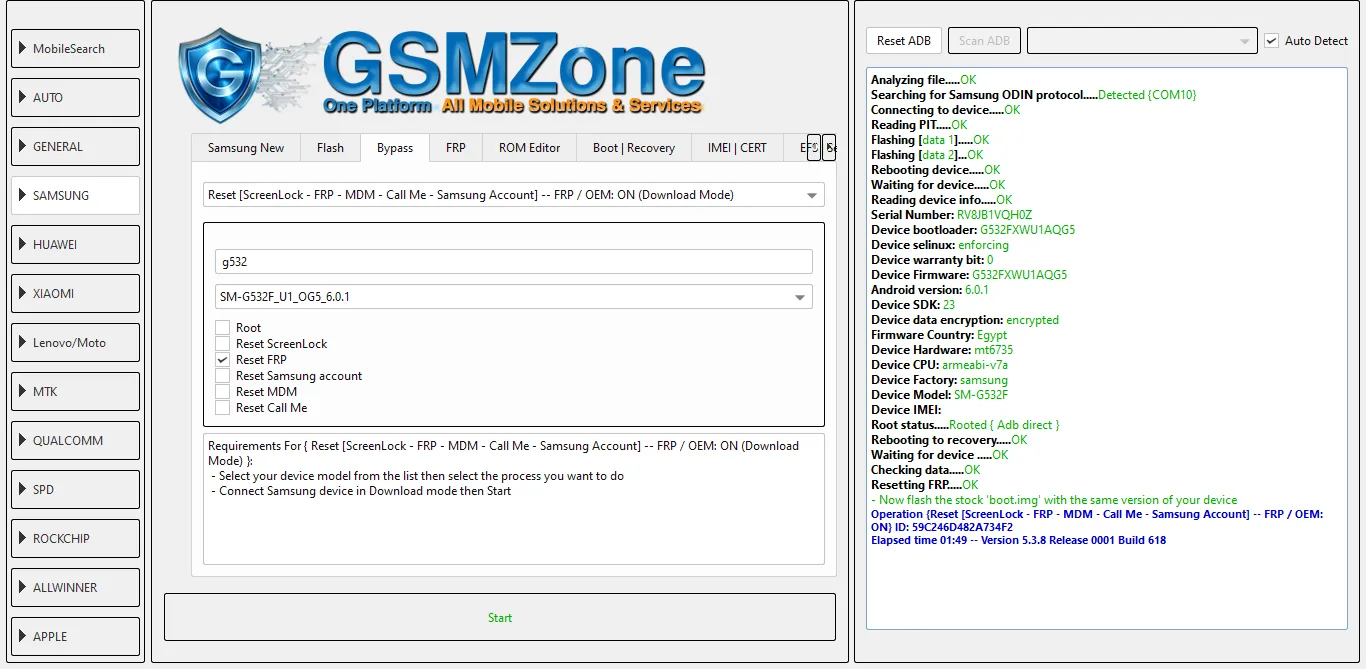Expand the SAMSUNG sidebar section
Viewport: 1366px width, 669px height.
(x=75, y=196)
